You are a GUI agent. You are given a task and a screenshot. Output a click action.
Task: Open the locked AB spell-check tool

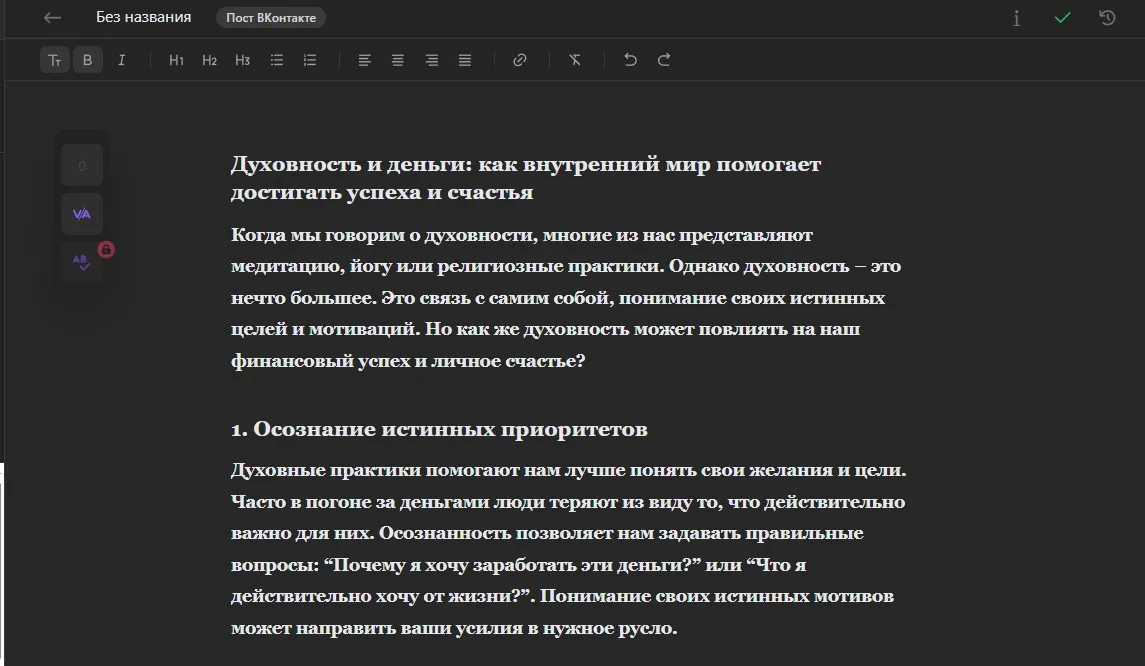82,261
